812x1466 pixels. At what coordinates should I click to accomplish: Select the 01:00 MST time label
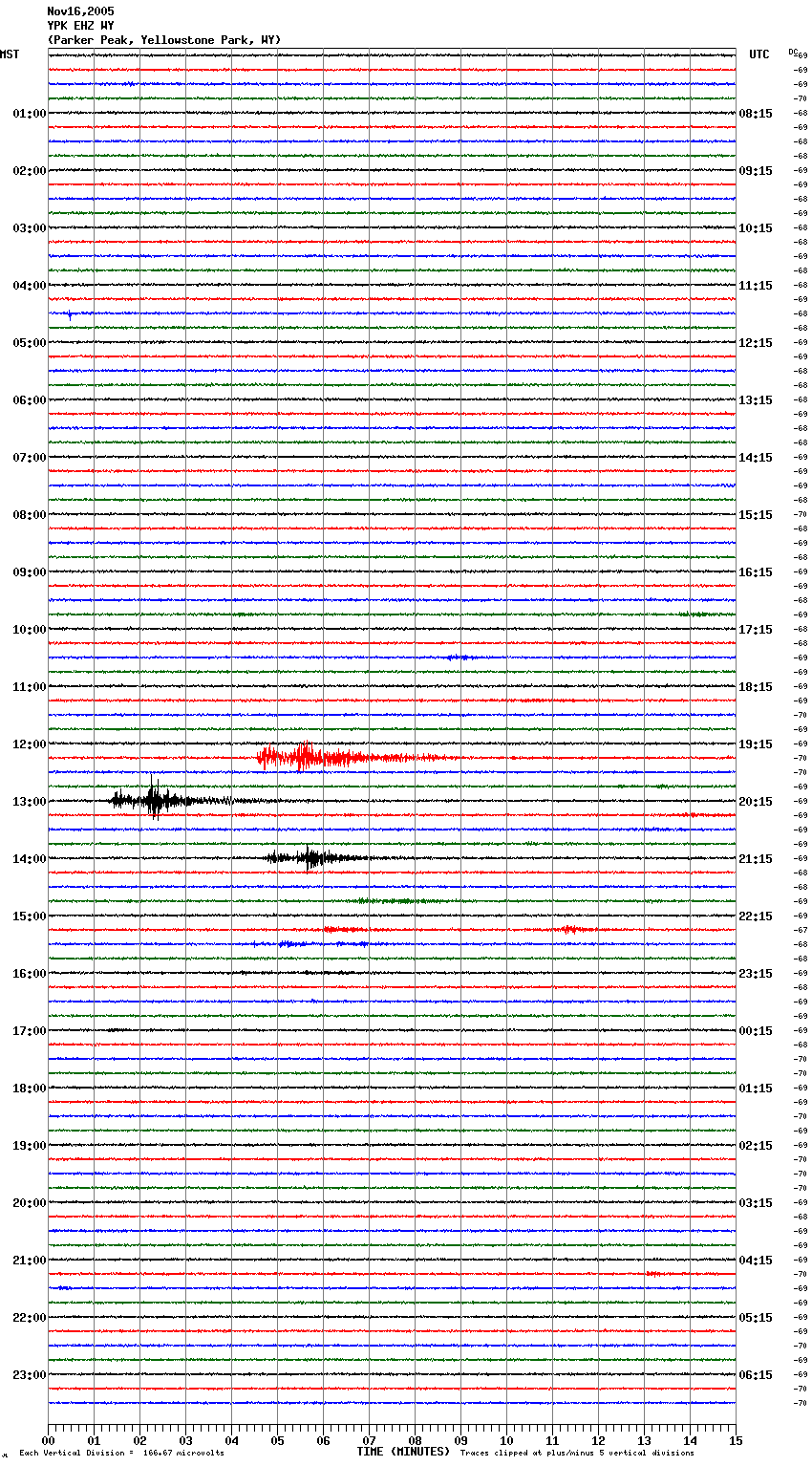pos(29,114)
